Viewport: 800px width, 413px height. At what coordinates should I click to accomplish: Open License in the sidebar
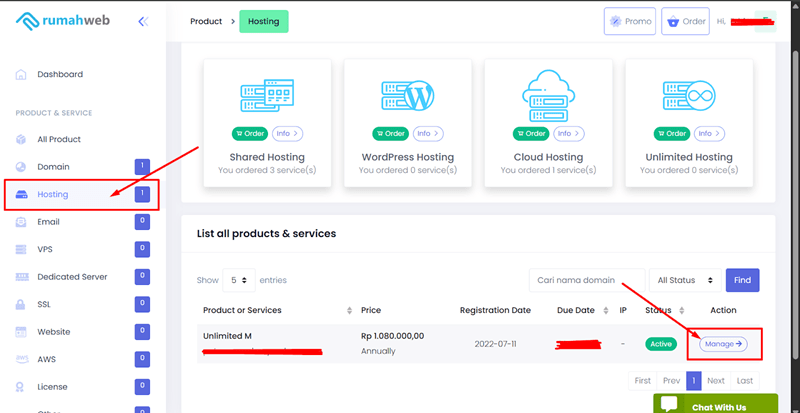point(52,387)
